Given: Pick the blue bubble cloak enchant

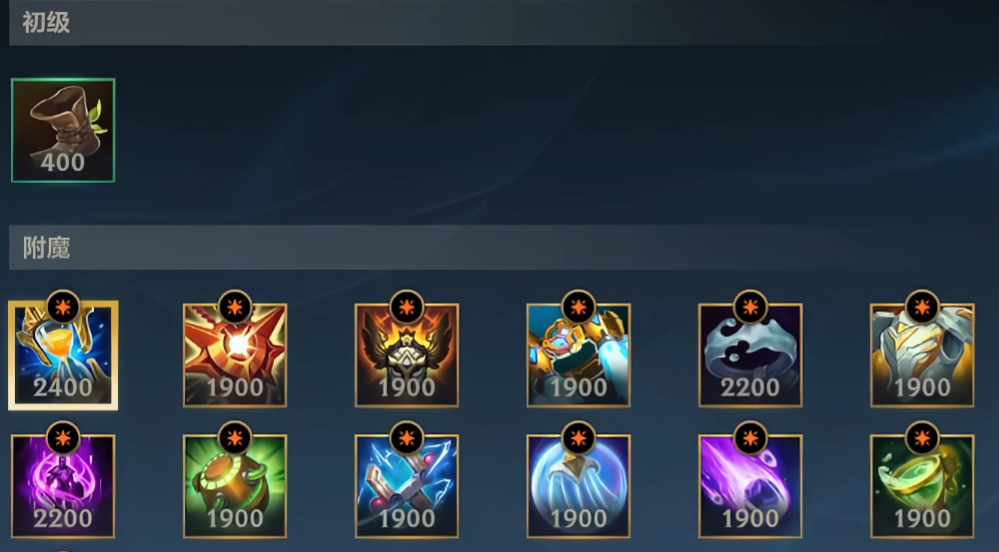Looking at the screenshot, I should pos(579,486).
